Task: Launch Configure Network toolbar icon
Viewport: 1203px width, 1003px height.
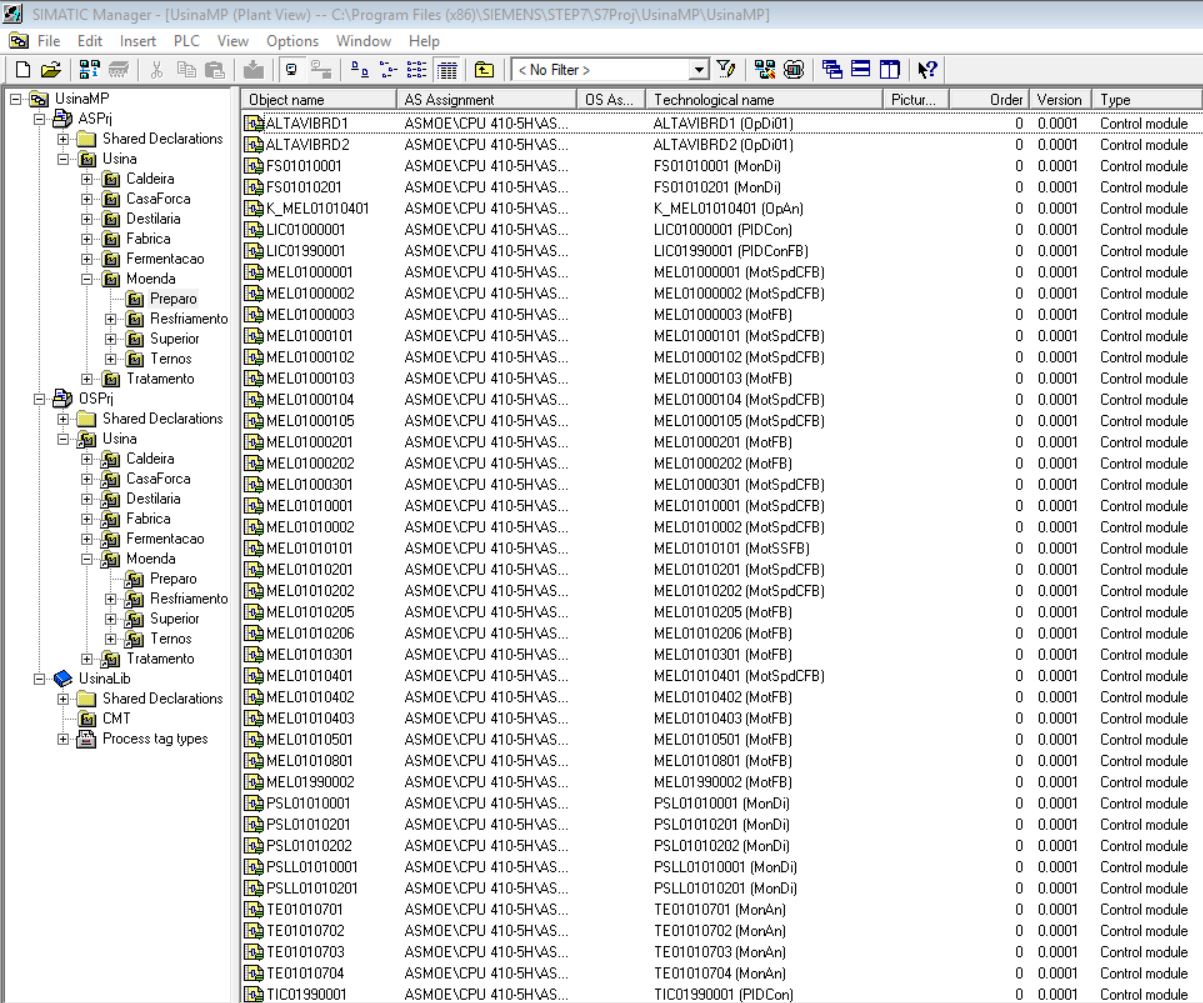Action: (766, 70)
